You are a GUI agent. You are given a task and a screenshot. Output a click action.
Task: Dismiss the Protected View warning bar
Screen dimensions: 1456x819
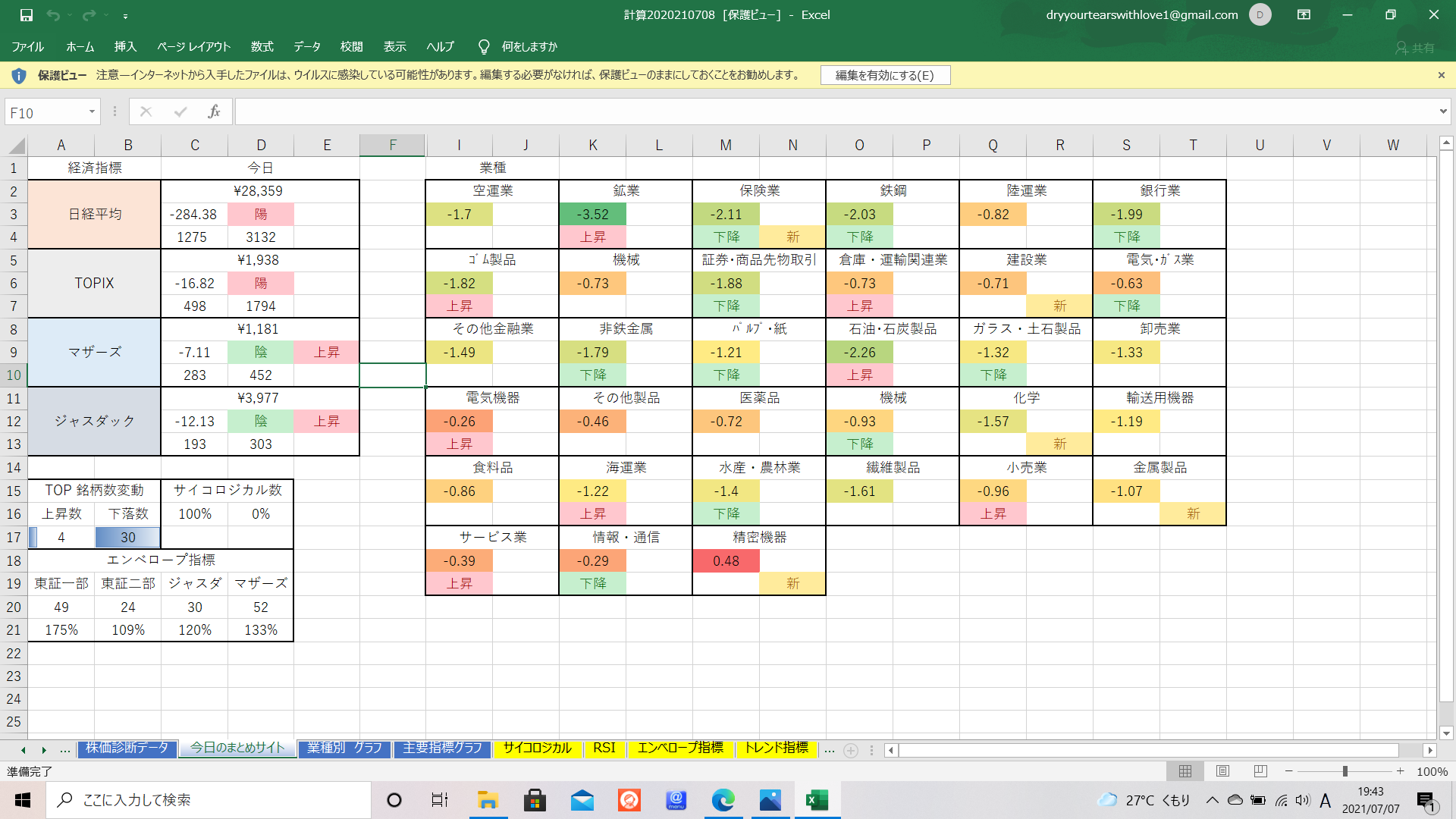(x=1441, y=75)
